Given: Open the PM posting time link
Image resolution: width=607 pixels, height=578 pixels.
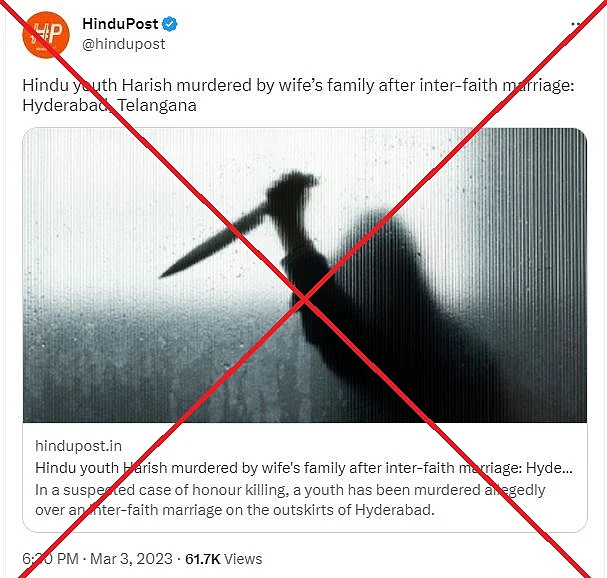Looking at the screenshot, I should point(50,559).
